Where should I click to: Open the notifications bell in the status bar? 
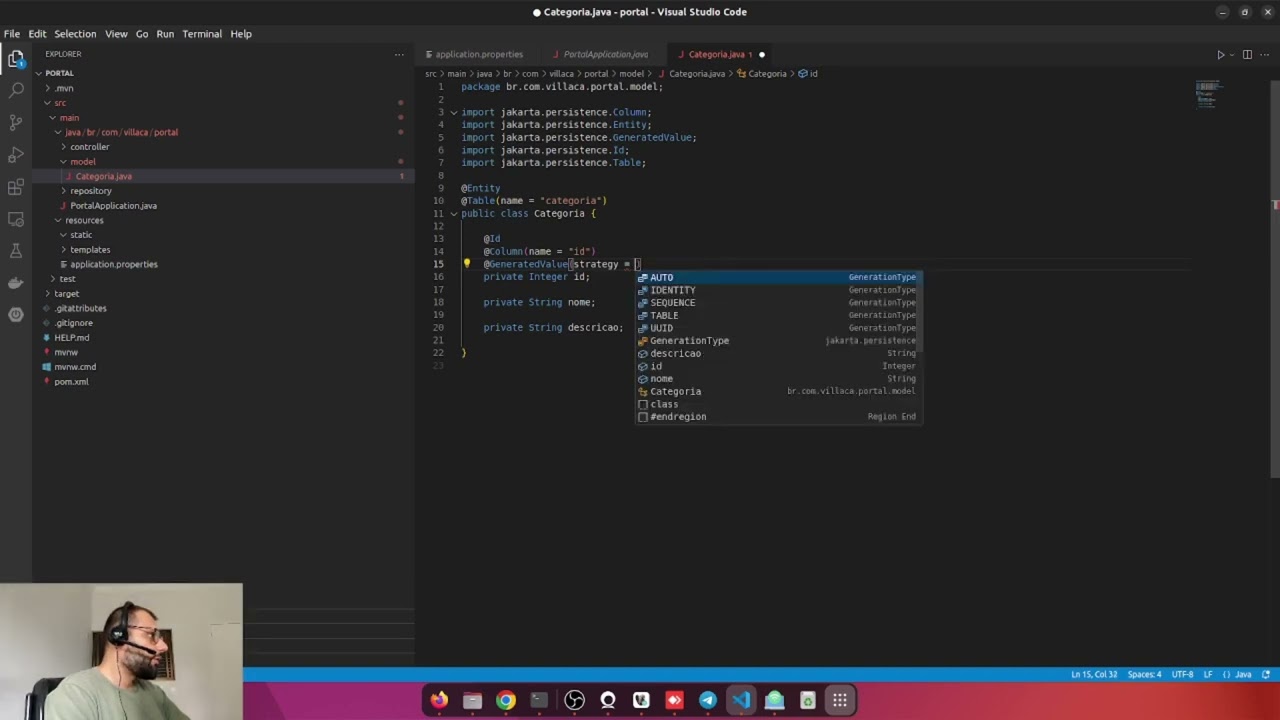(x=1266, y=674)
